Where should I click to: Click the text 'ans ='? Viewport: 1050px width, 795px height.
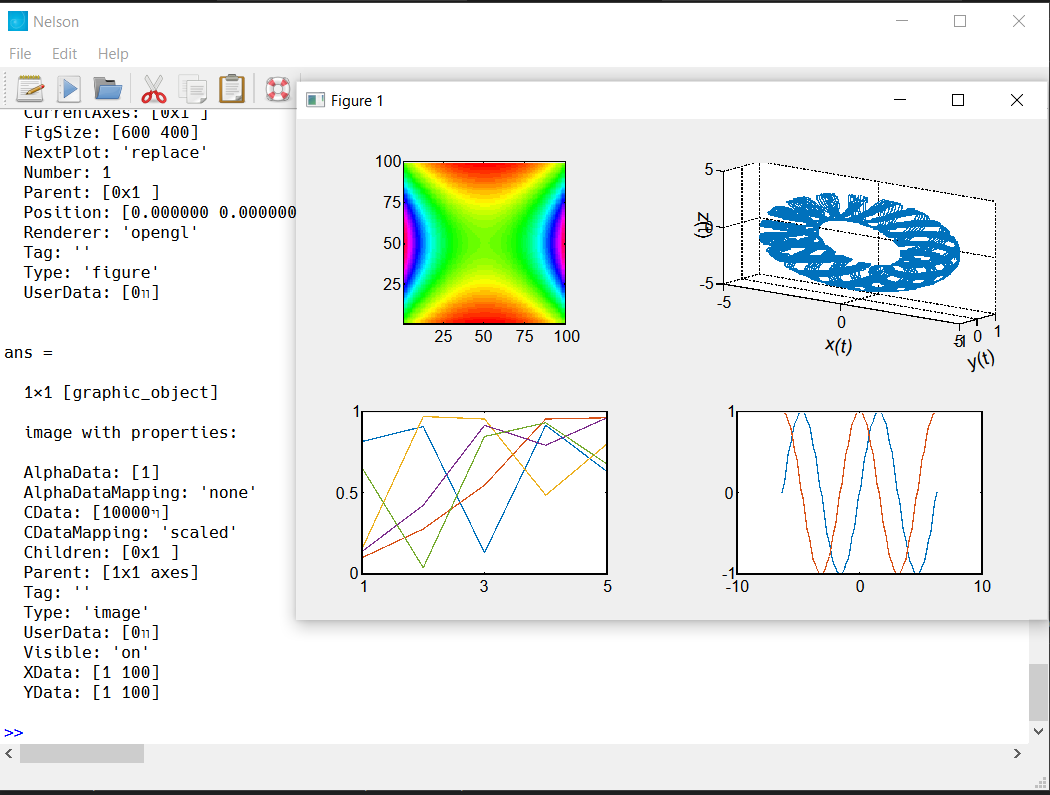(x=28, y=353)
